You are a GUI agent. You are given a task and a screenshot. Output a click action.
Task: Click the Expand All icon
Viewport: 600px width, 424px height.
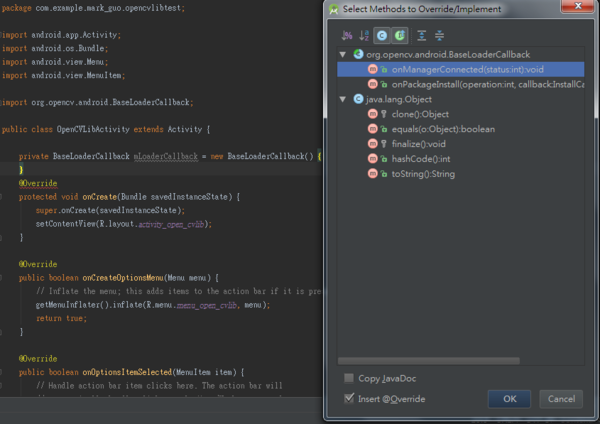pyautogui.click(x=421, y=35)
